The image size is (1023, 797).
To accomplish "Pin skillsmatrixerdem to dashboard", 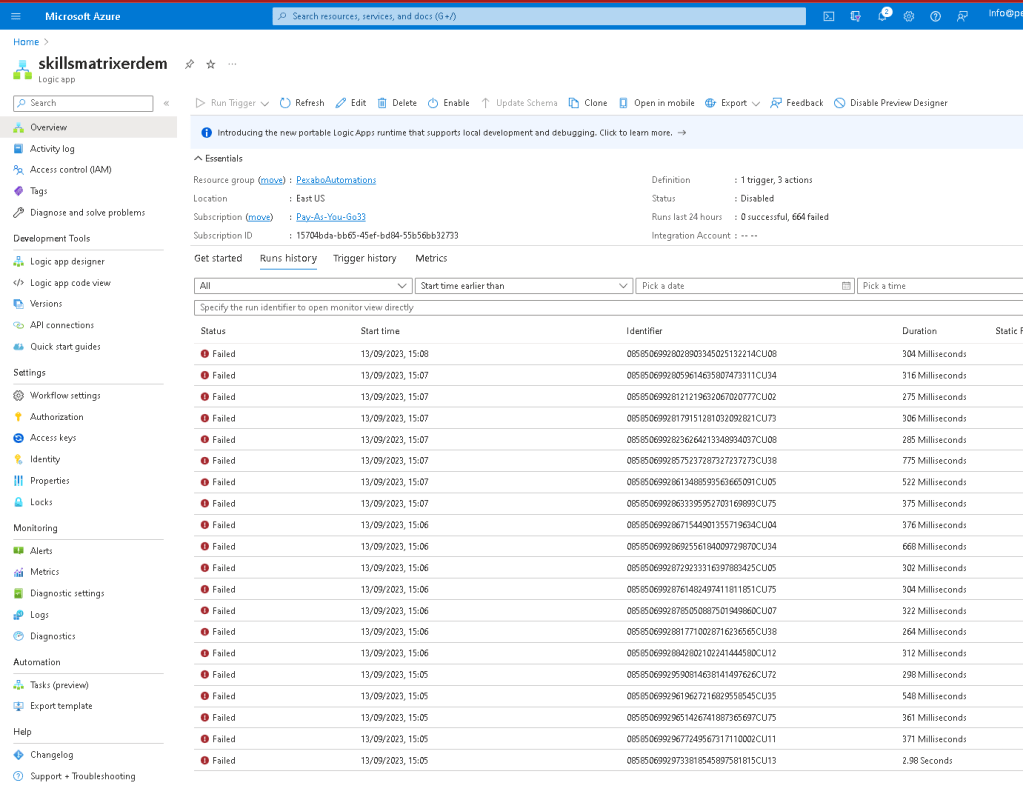I will click(189, 64).
